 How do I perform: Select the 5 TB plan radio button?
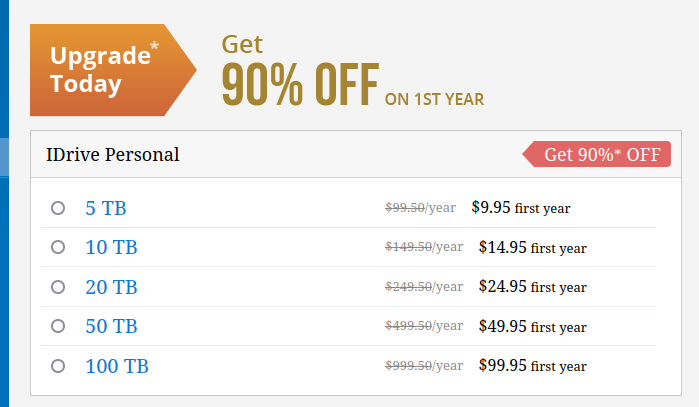[x=58, y=208]
